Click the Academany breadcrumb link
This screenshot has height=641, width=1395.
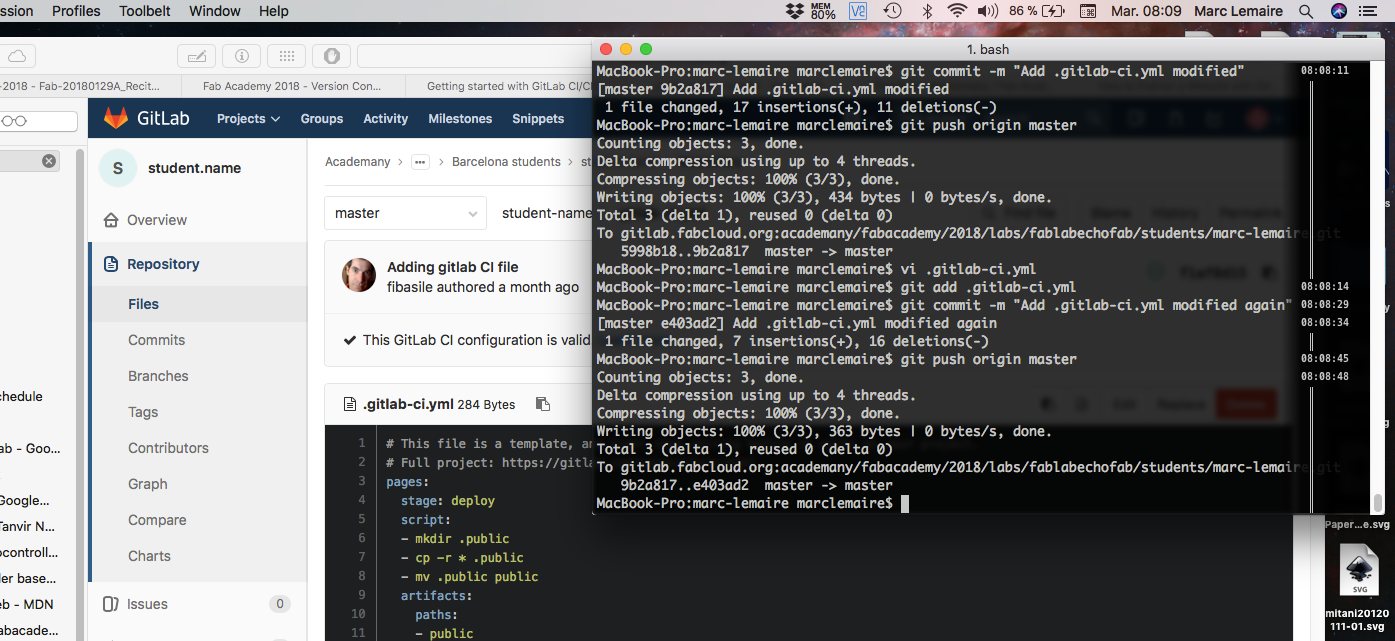pos(357,161)
